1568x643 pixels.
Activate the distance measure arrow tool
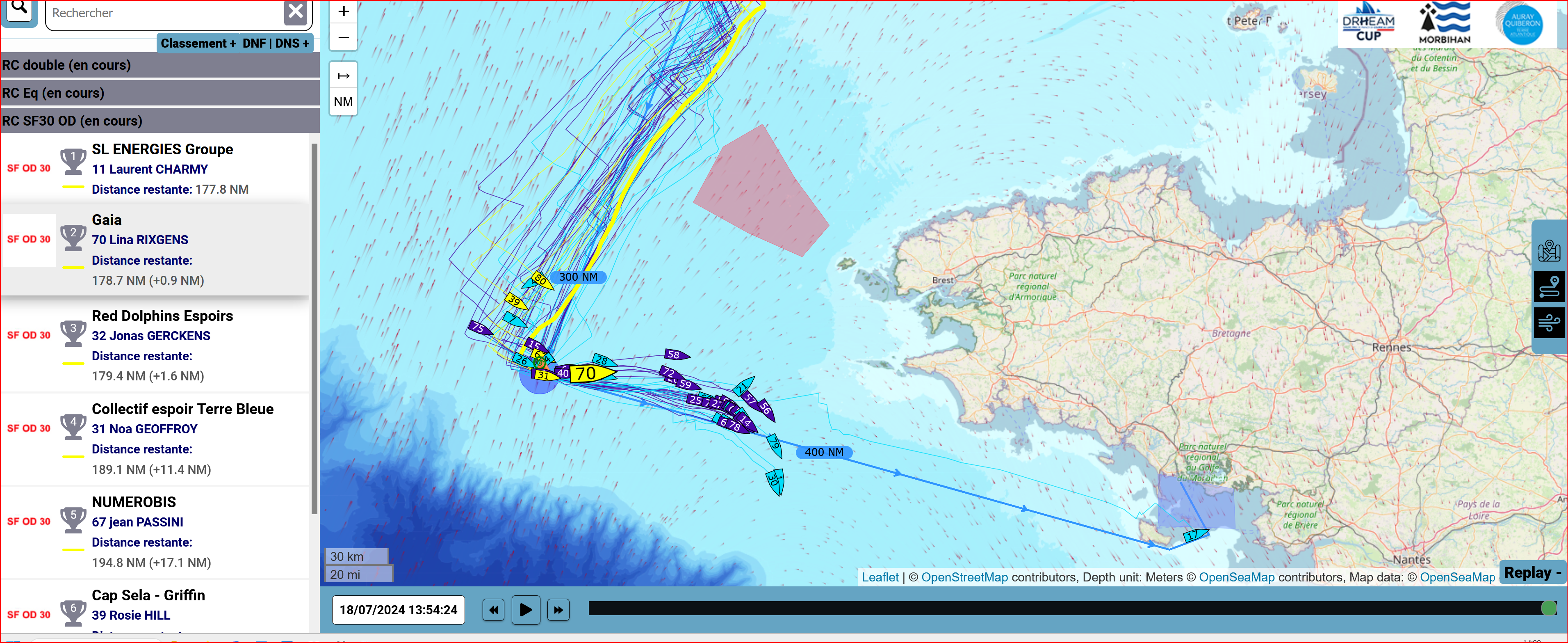click(343, 76)
